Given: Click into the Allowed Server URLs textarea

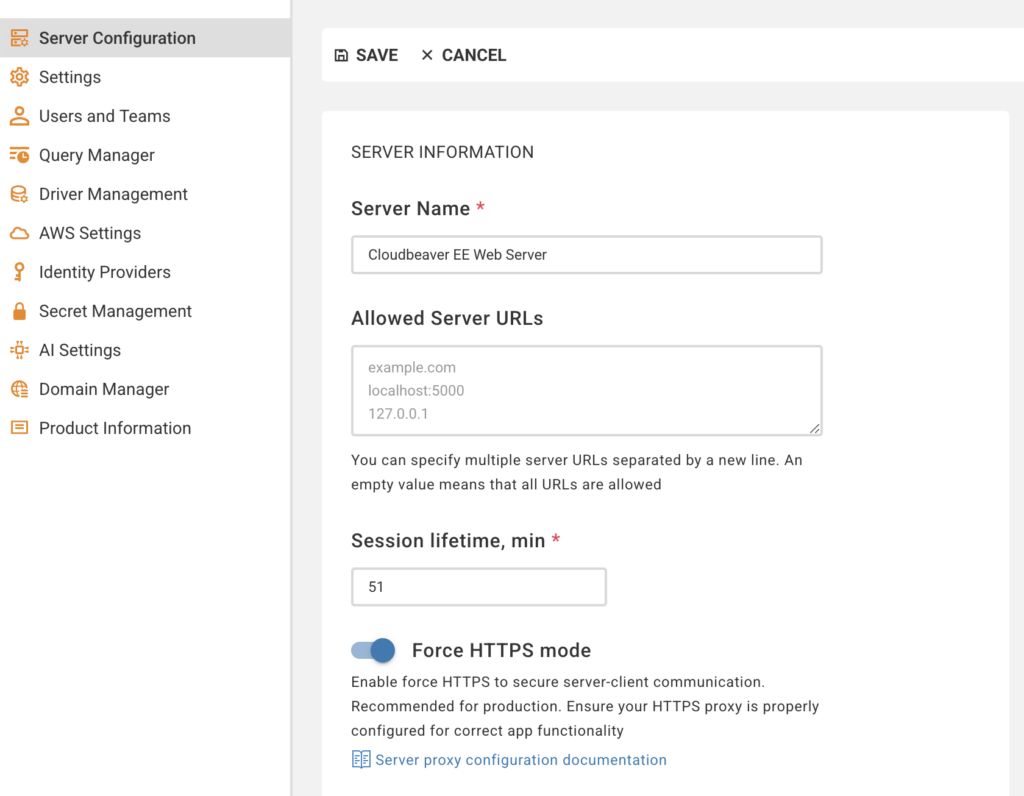Looking at the screenshot, I should coord(586,391).
